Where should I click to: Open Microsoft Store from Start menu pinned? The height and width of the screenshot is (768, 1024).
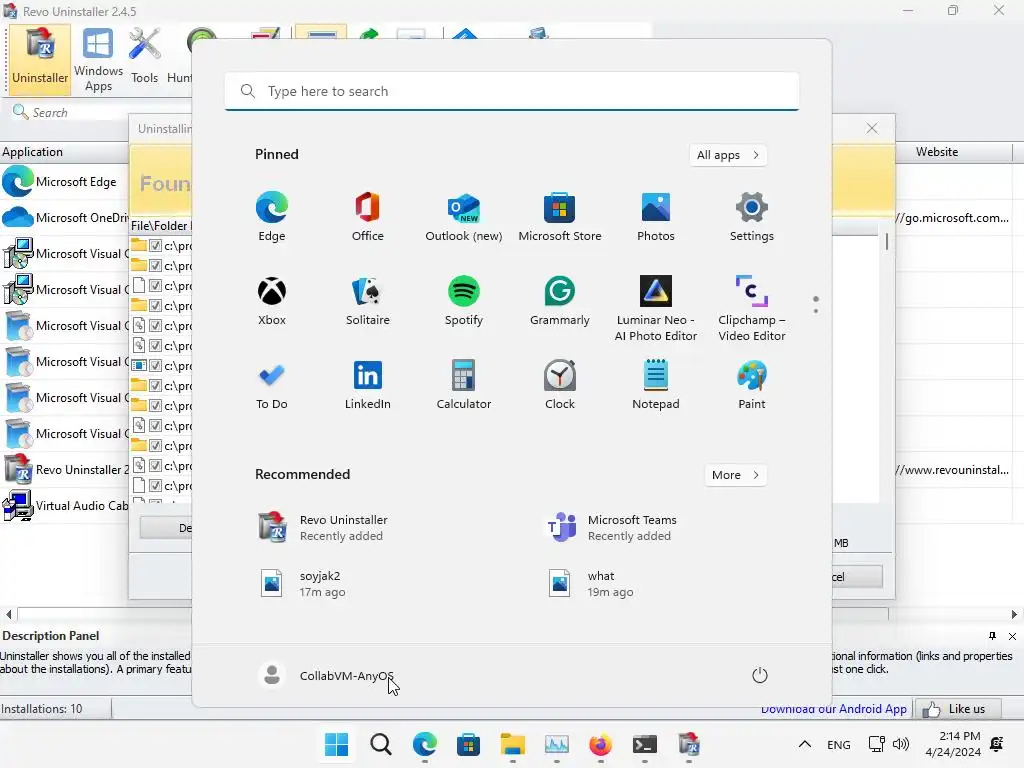[560, 217]
